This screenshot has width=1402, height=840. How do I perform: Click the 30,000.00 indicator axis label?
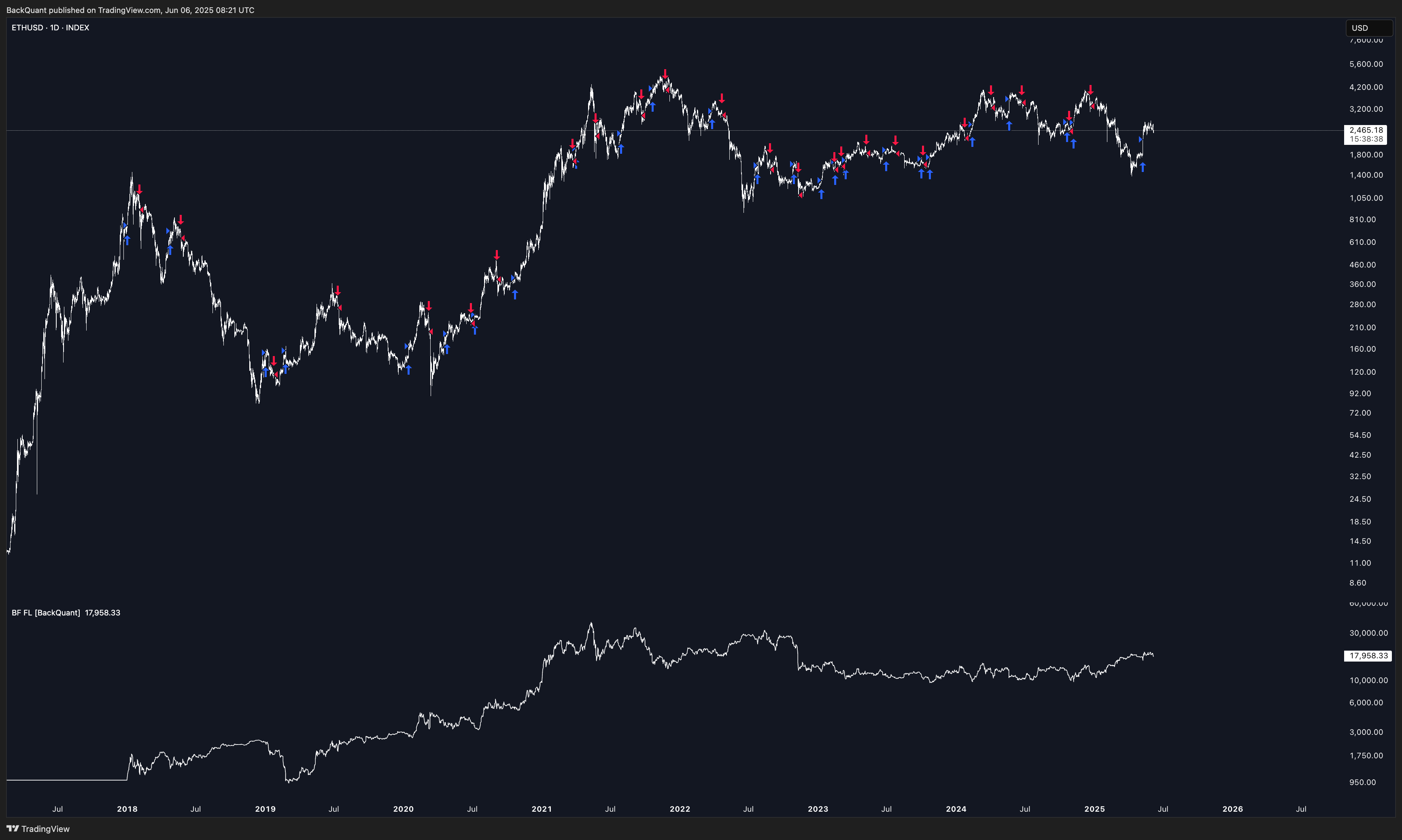pyautogui.click(x=1368, y=633)
